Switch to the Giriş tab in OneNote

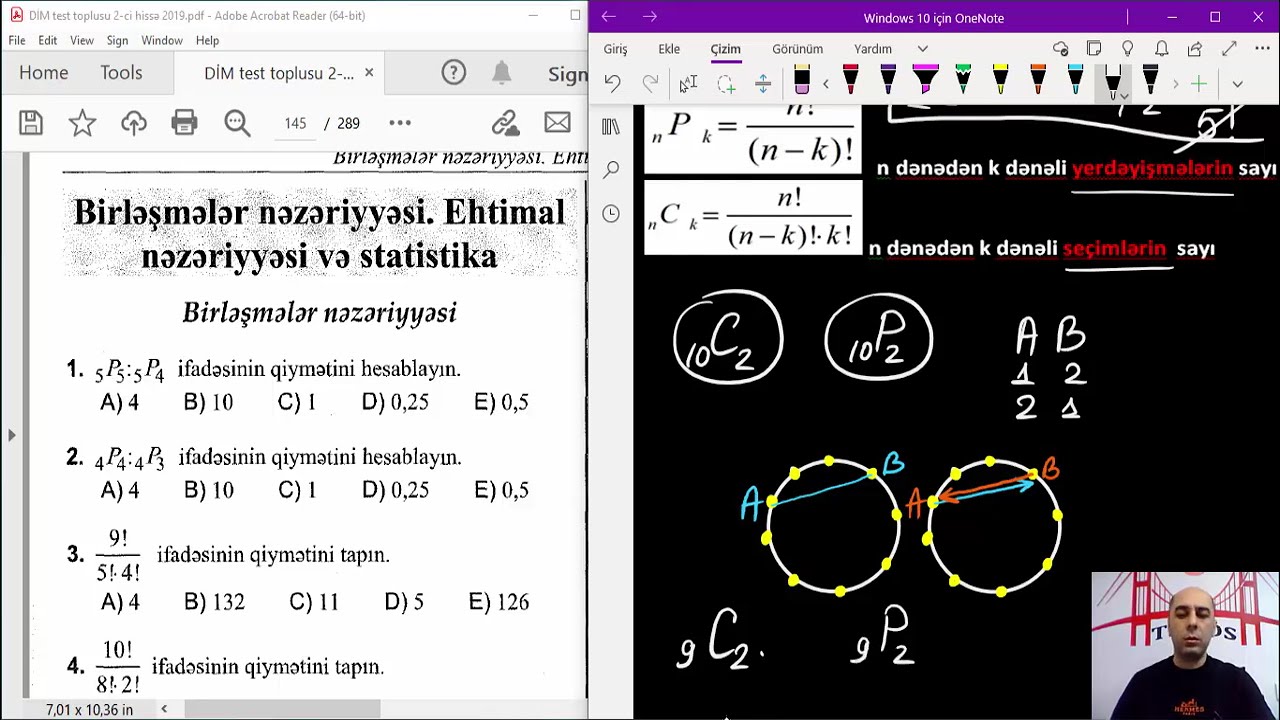click(615, 49)
